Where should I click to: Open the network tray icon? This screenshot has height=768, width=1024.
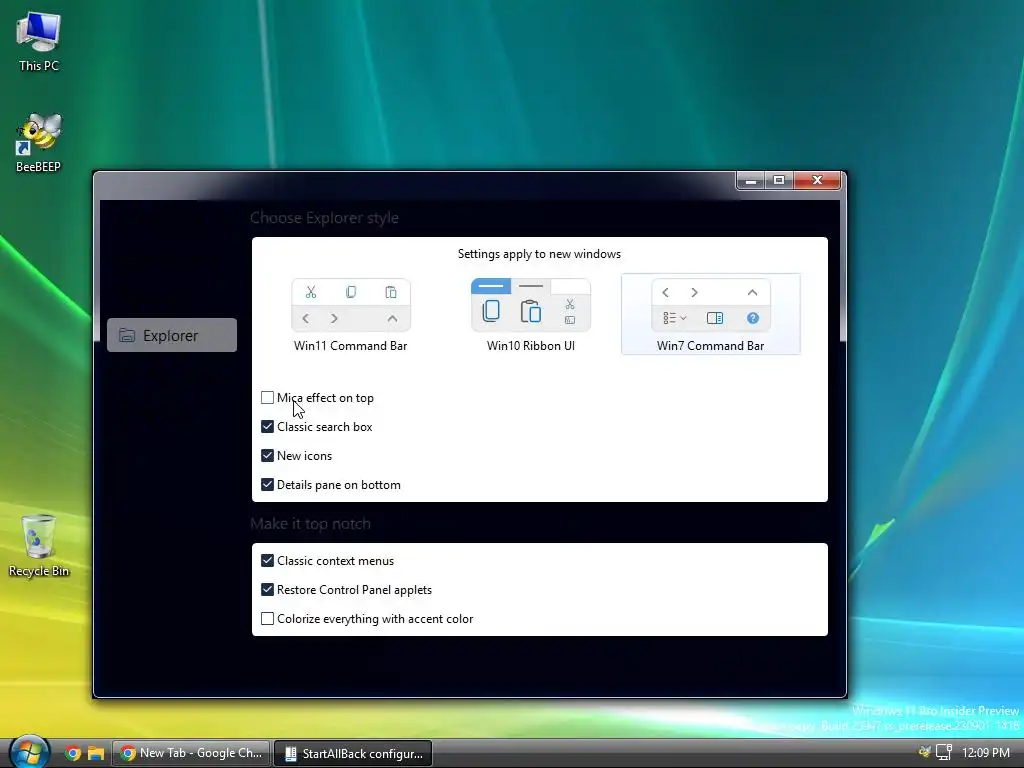point(944,752)
